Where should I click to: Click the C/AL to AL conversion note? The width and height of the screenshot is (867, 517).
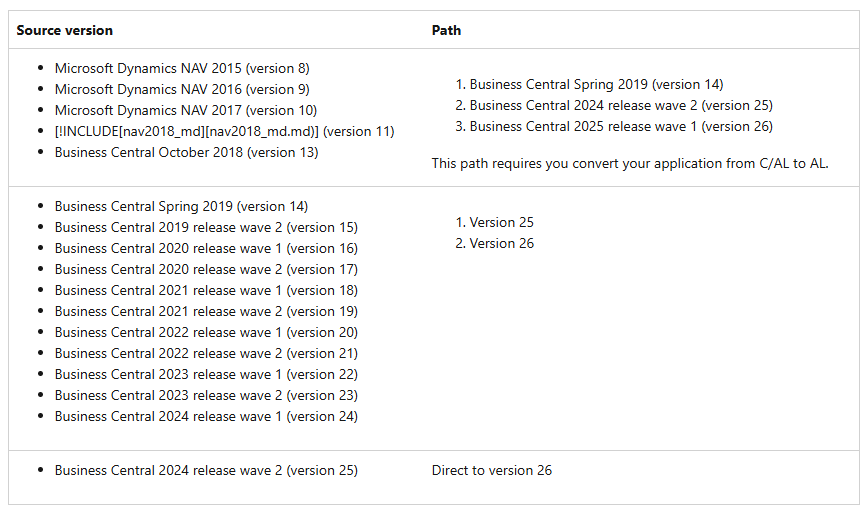point(630,162)
